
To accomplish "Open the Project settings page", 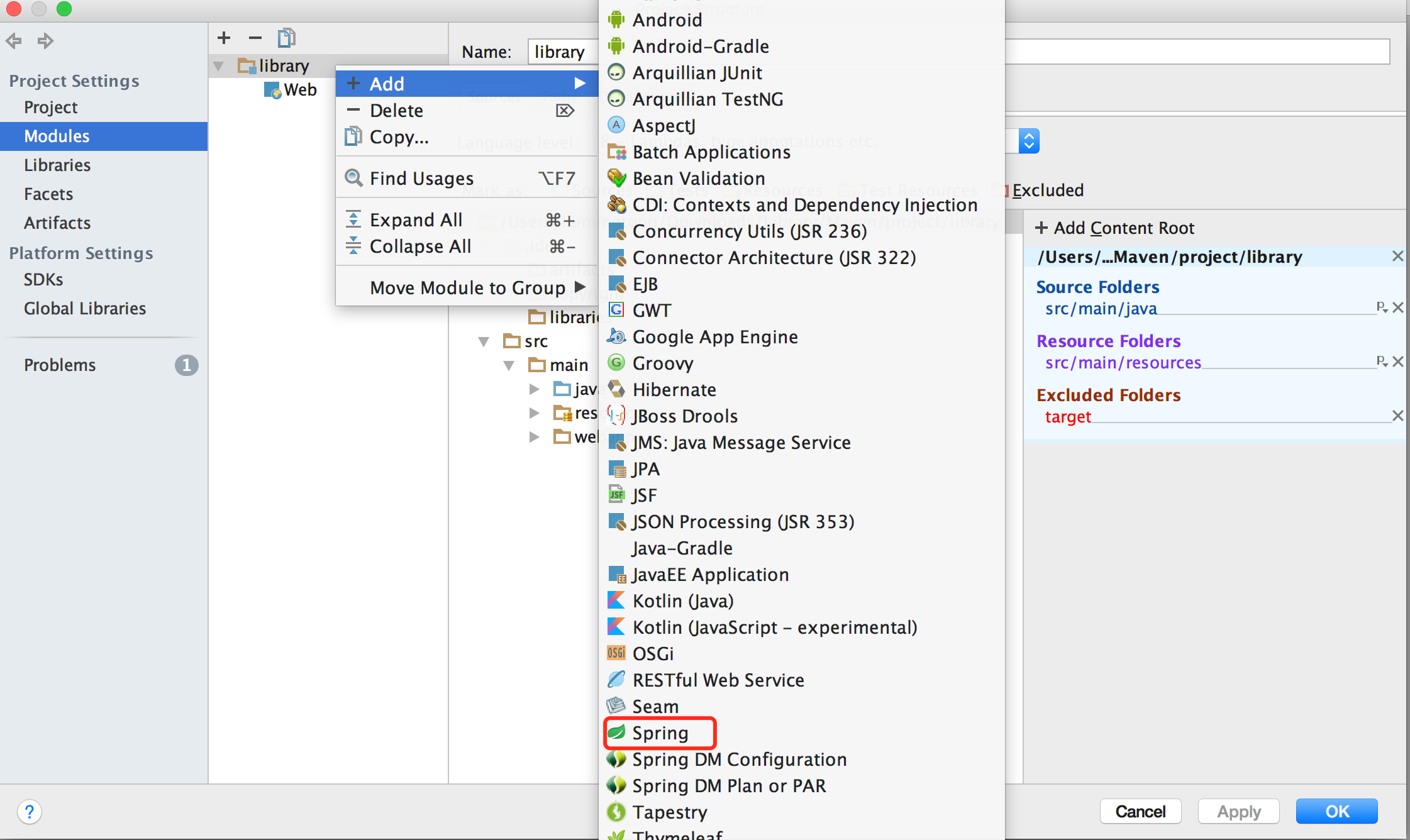I will point(51,107).
